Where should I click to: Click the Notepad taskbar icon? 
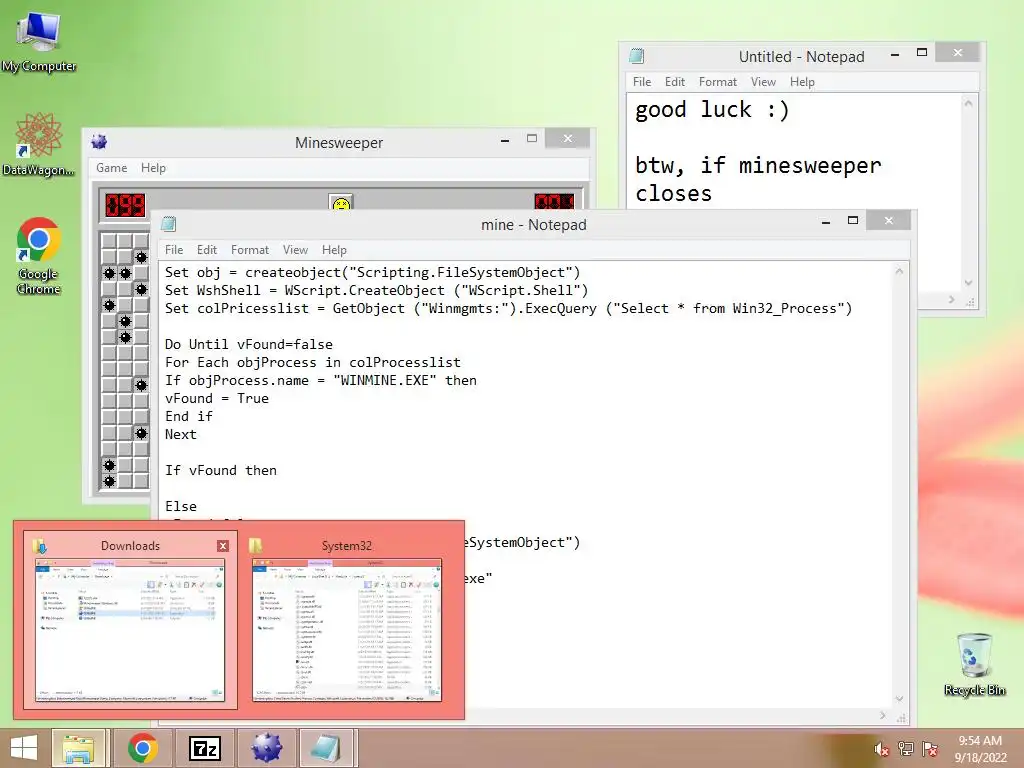click(327, 748)
